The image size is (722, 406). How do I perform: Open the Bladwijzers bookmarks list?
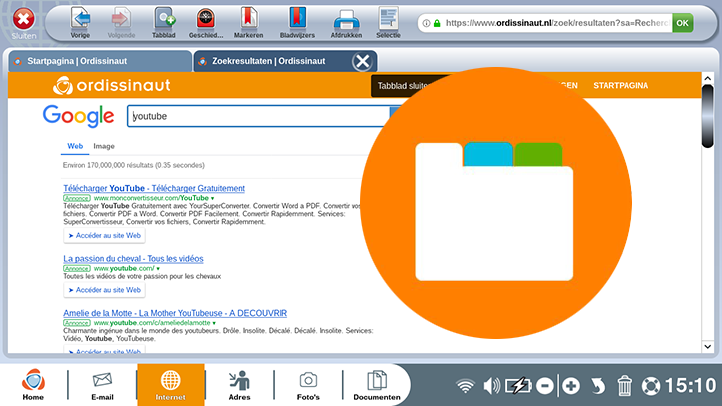coord(297,23)
